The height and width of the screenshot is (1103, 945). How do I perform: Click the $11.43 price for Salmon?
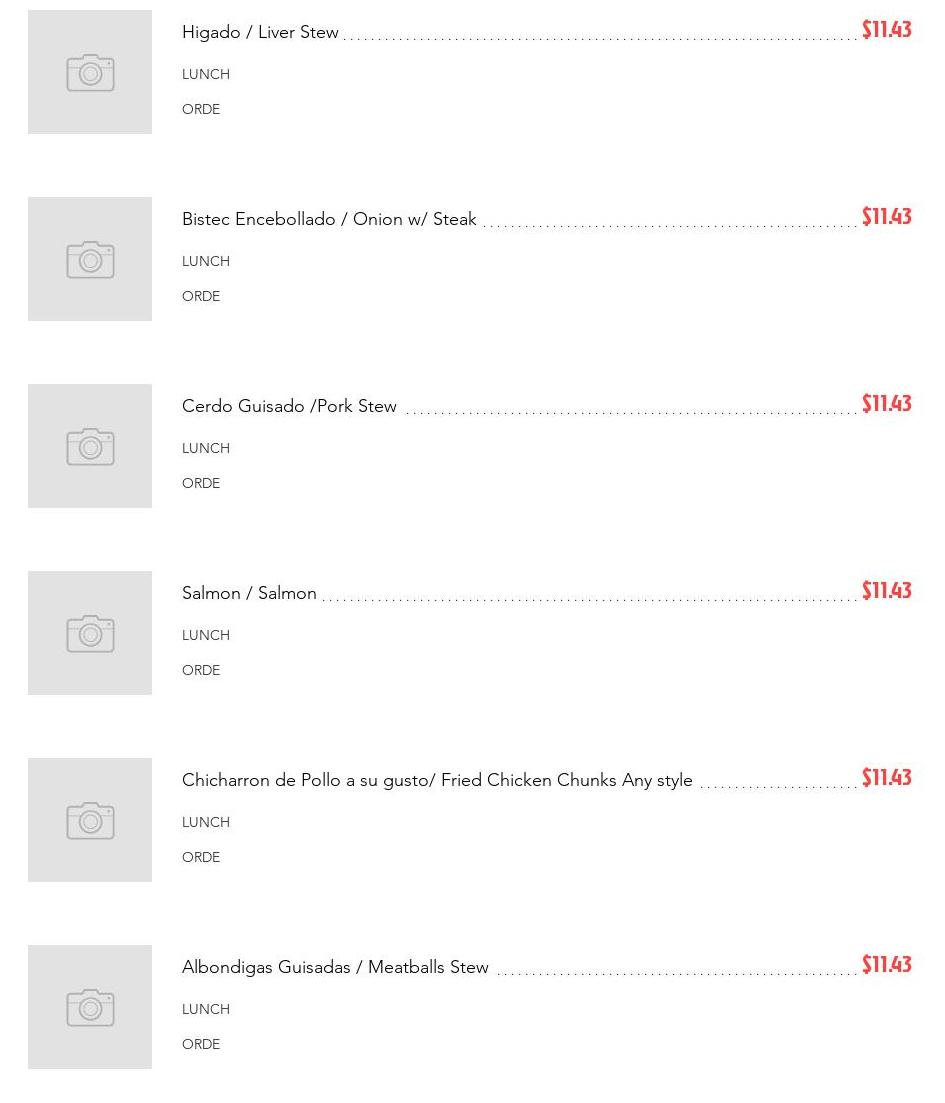pos(886,591)
